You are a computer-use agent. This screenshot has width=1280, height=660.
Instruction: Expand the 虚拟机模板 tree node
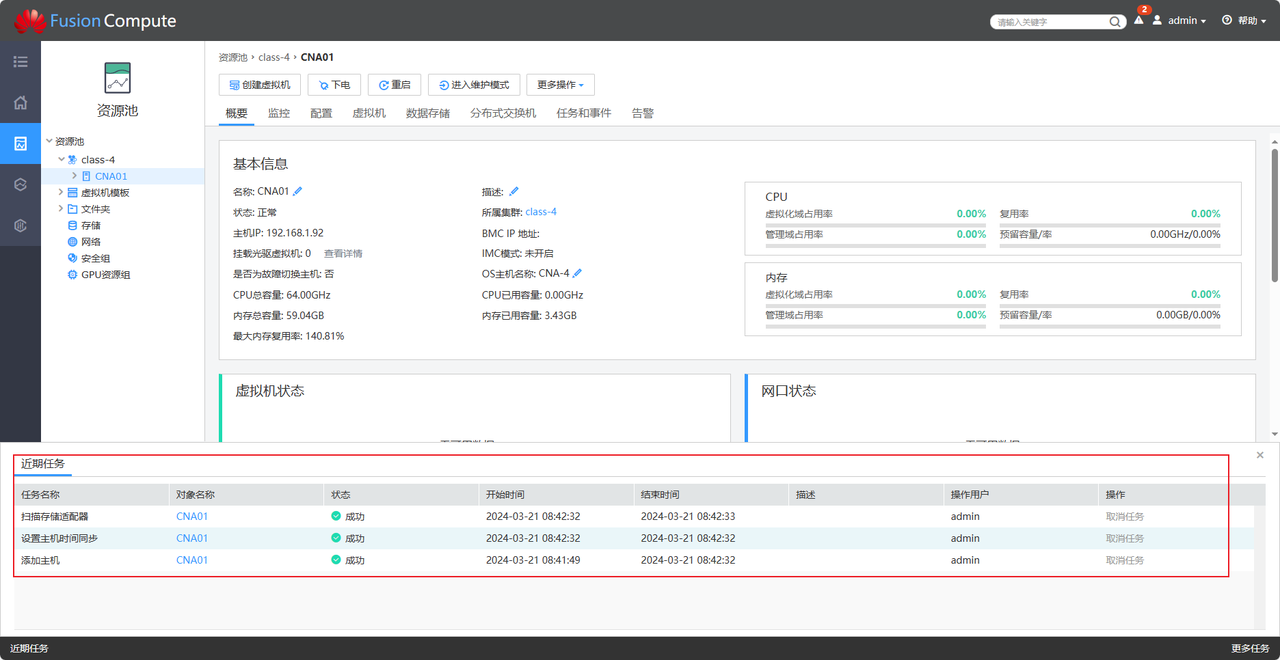[61, 192]
